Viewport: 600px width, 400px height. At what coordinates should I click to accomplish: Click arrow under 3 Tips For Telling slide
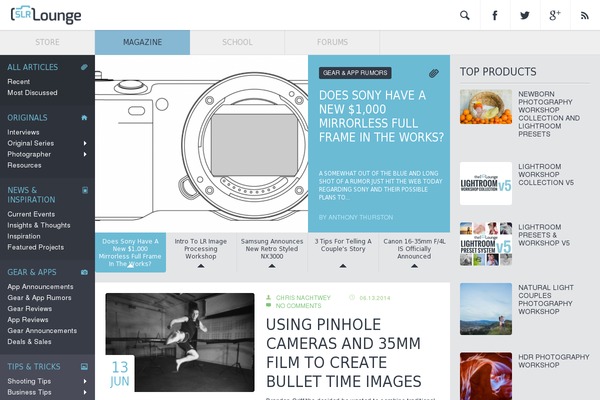(343, 266)
